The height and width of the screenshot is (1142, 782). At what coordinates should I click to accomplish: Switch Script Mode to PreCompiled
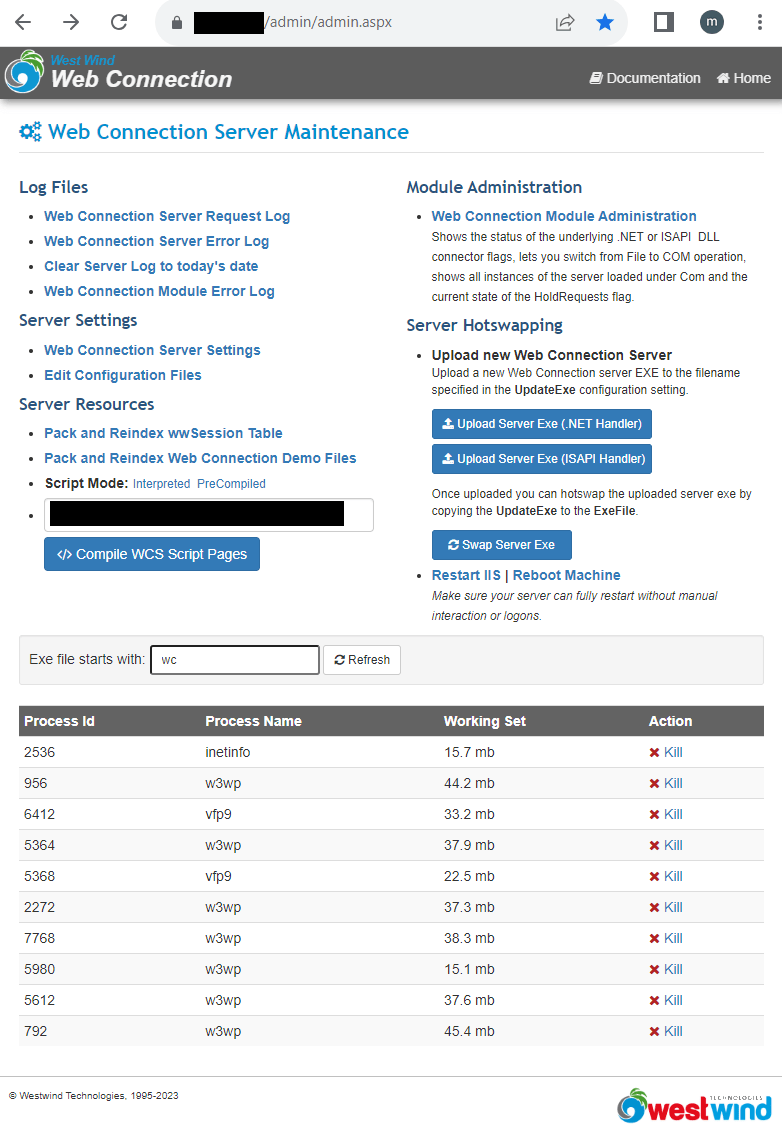point(231,484)
